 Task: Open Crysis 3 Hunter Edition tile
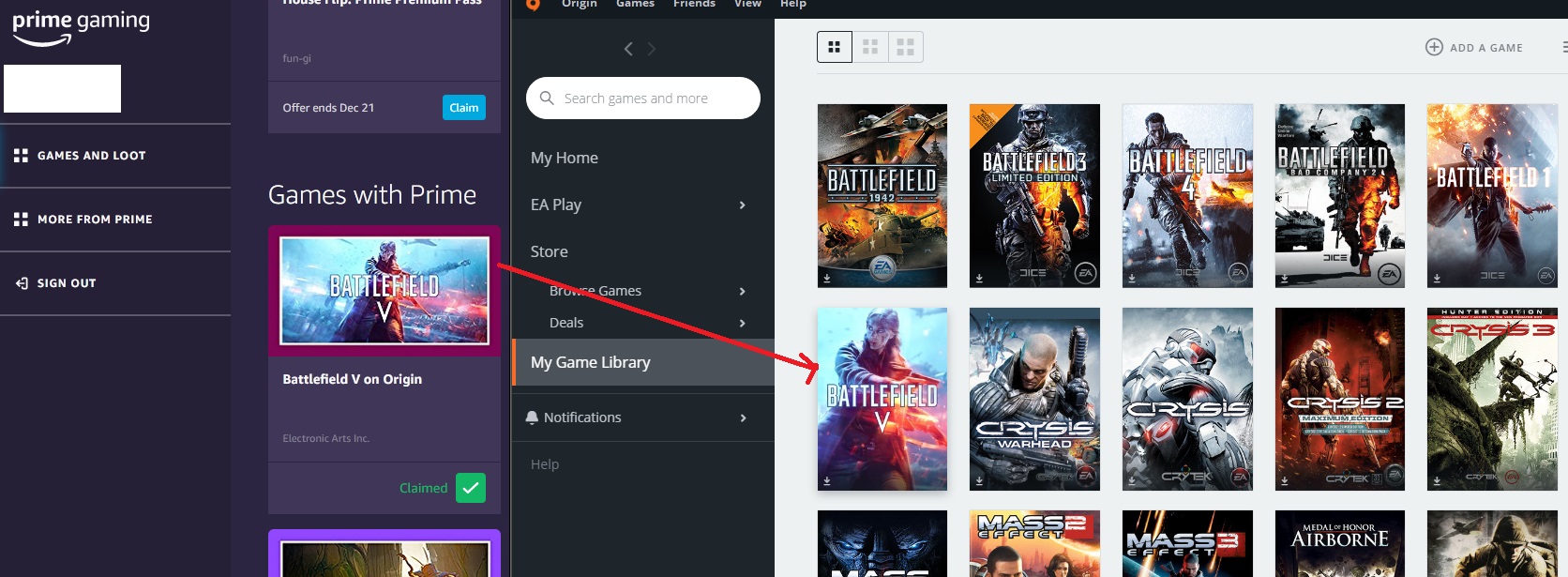click(1492, 399)
